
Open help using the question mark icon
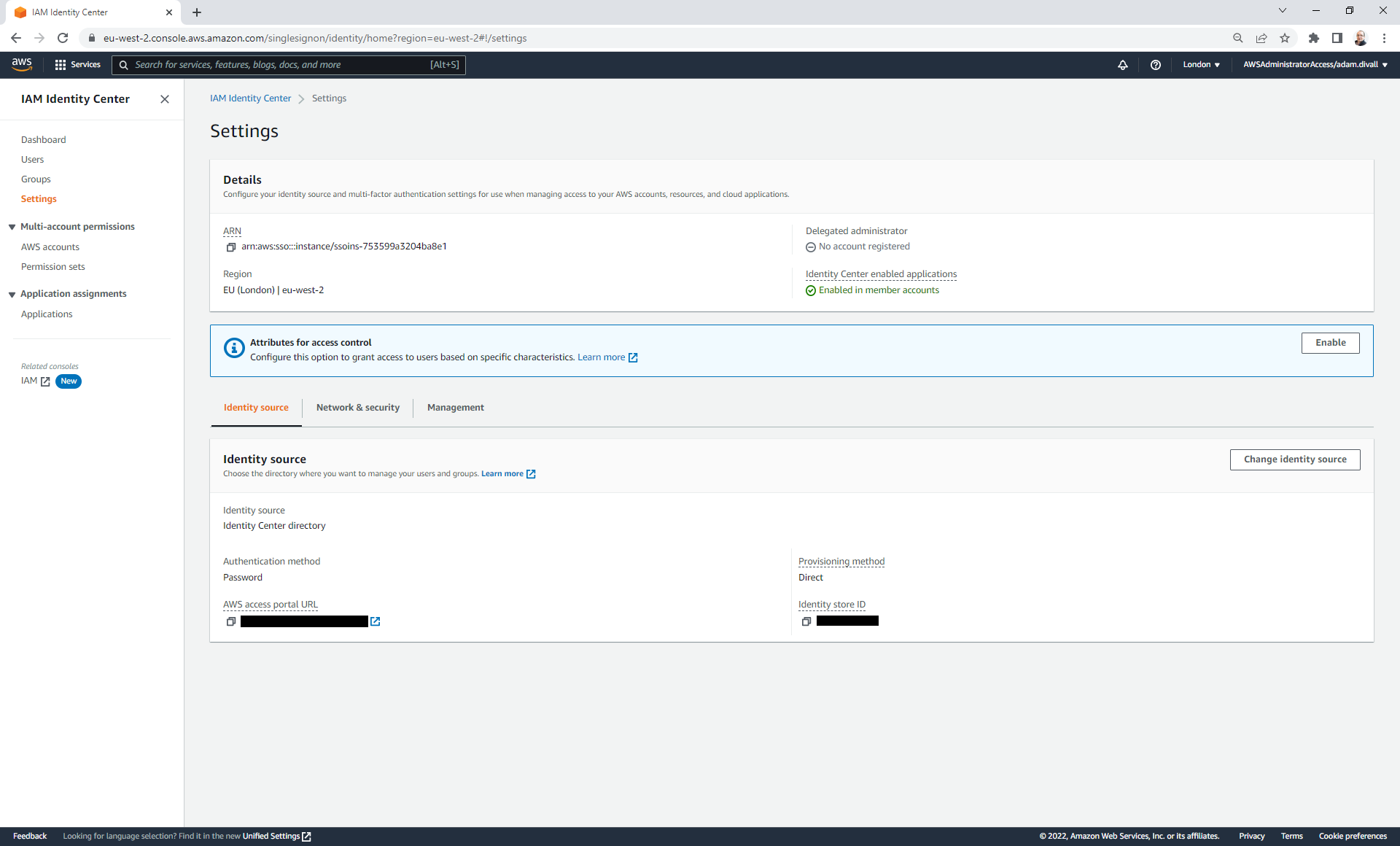[1156, 65]
